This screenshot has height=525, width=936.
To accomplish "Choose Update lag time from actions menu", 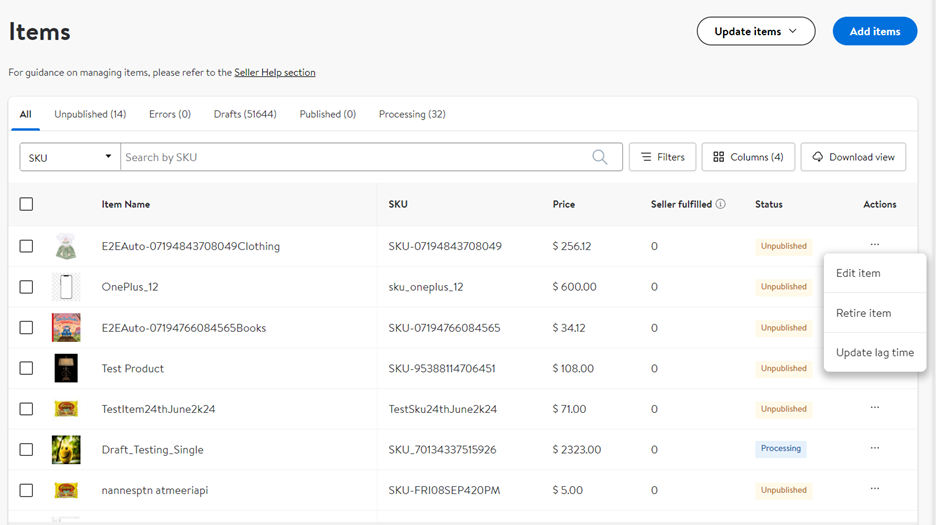I will coord(875,352).
